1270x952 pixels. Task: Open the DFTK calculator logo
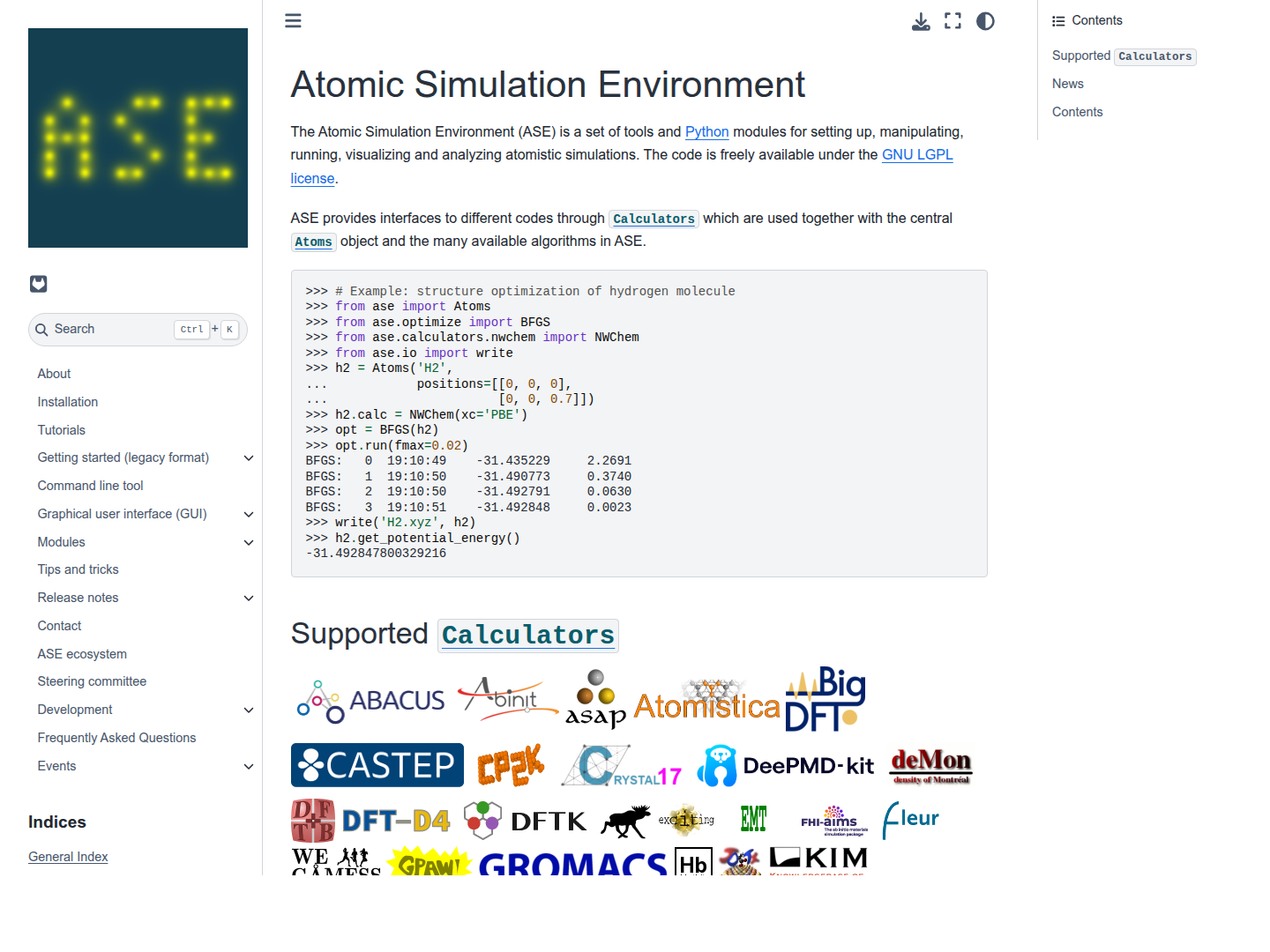[526, 821]
